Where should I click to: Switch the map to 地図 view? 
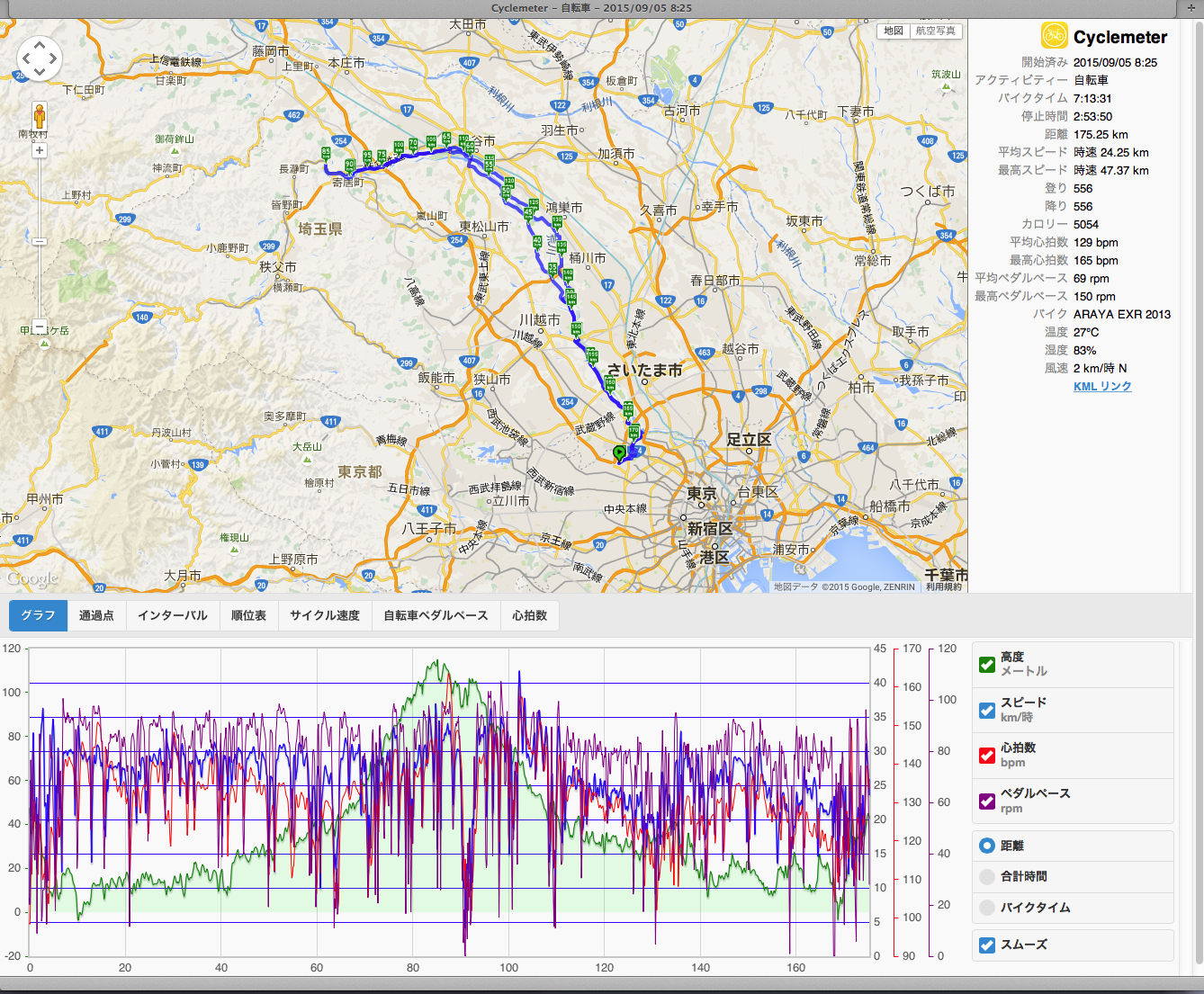(x=894, y=31)
